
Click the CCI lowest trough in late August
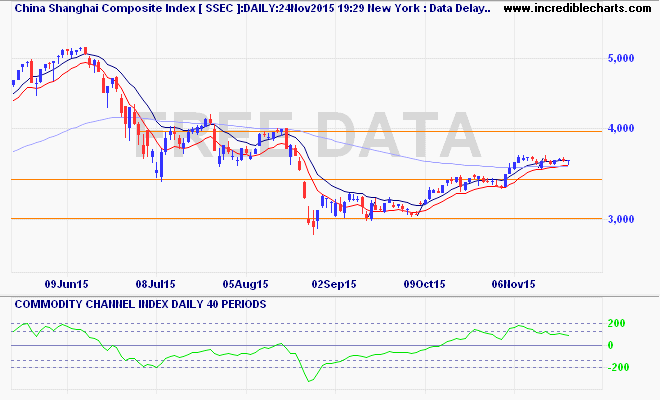click(x=310, y=380)
